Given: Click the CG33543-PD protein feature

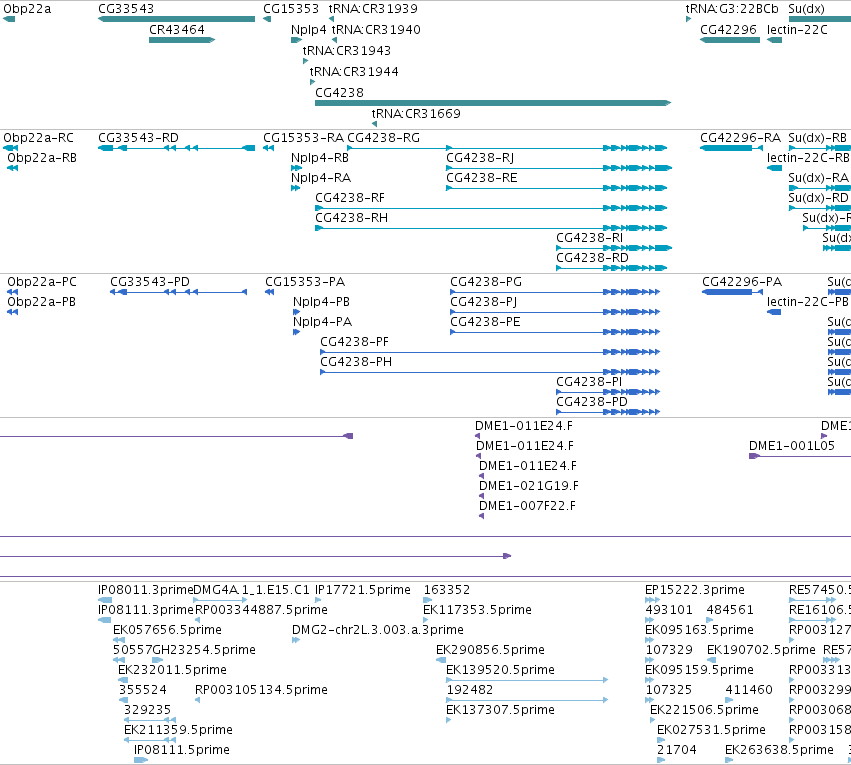Looking at the screenshot, I should (179, 292).
